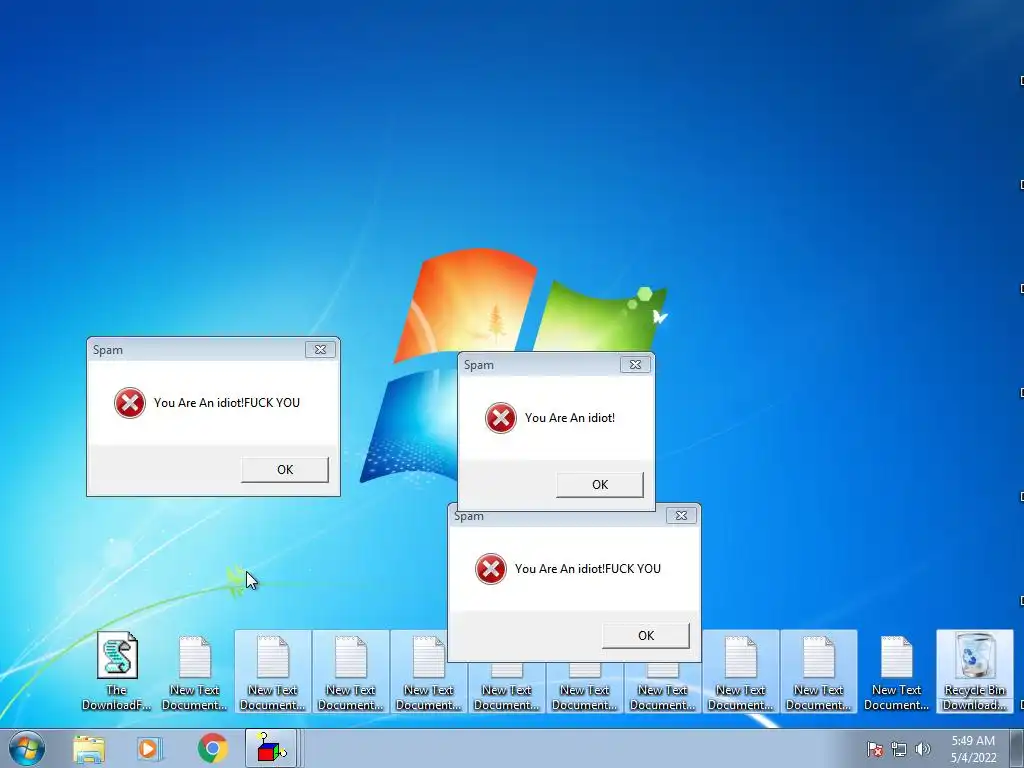Click the network status tray icon
This screenshot has width=1024, height=768.
(899, 749)
